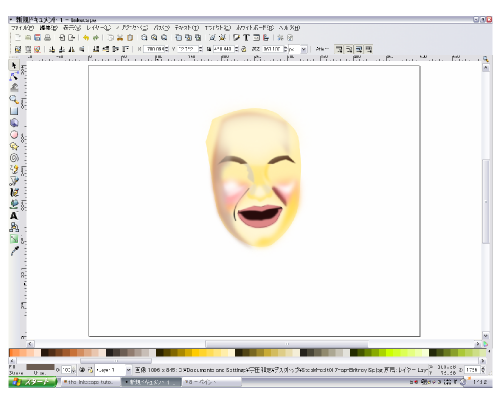The width and height of the screenshot is (500, 400).
Task: Click the X position field stepper
Action: [167, 49]
